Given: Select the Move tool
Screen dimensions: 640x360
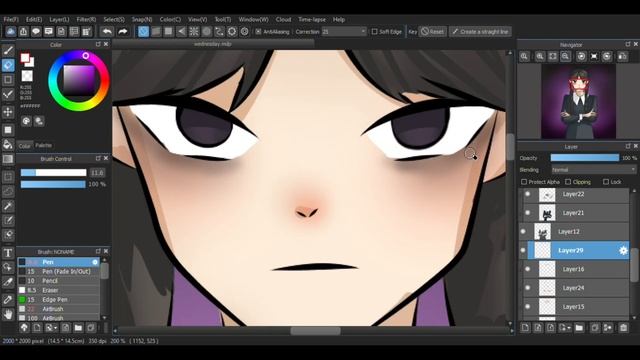Looking at the screenshot, I should (x=8, y=112).
